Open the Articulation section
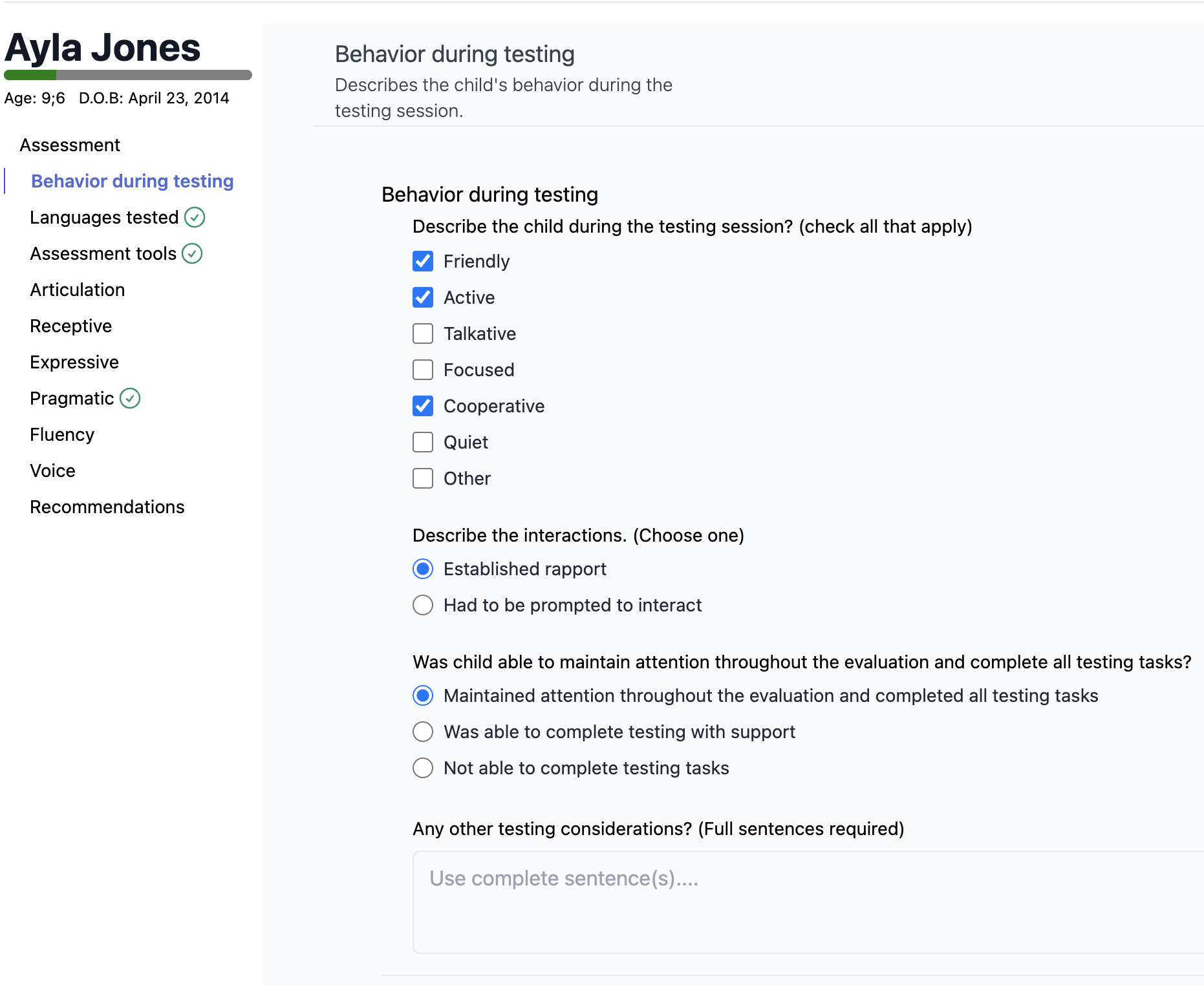This screenshot has height=985, width=1204. click(78, 290)
